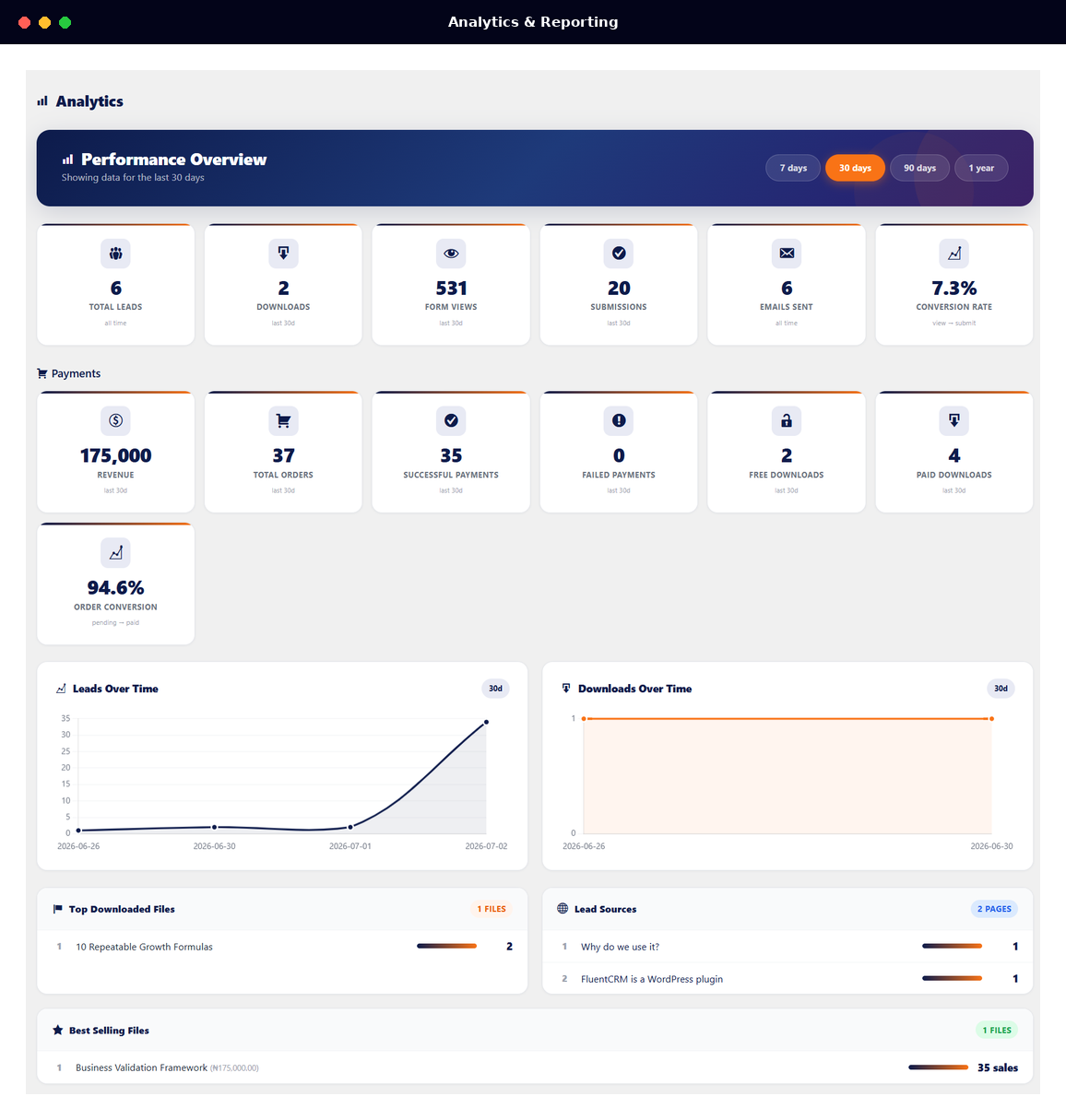Viewport: 1066px width, 1120px height.
Task: Switch to the 1 year range
Action: coord(981,168)
